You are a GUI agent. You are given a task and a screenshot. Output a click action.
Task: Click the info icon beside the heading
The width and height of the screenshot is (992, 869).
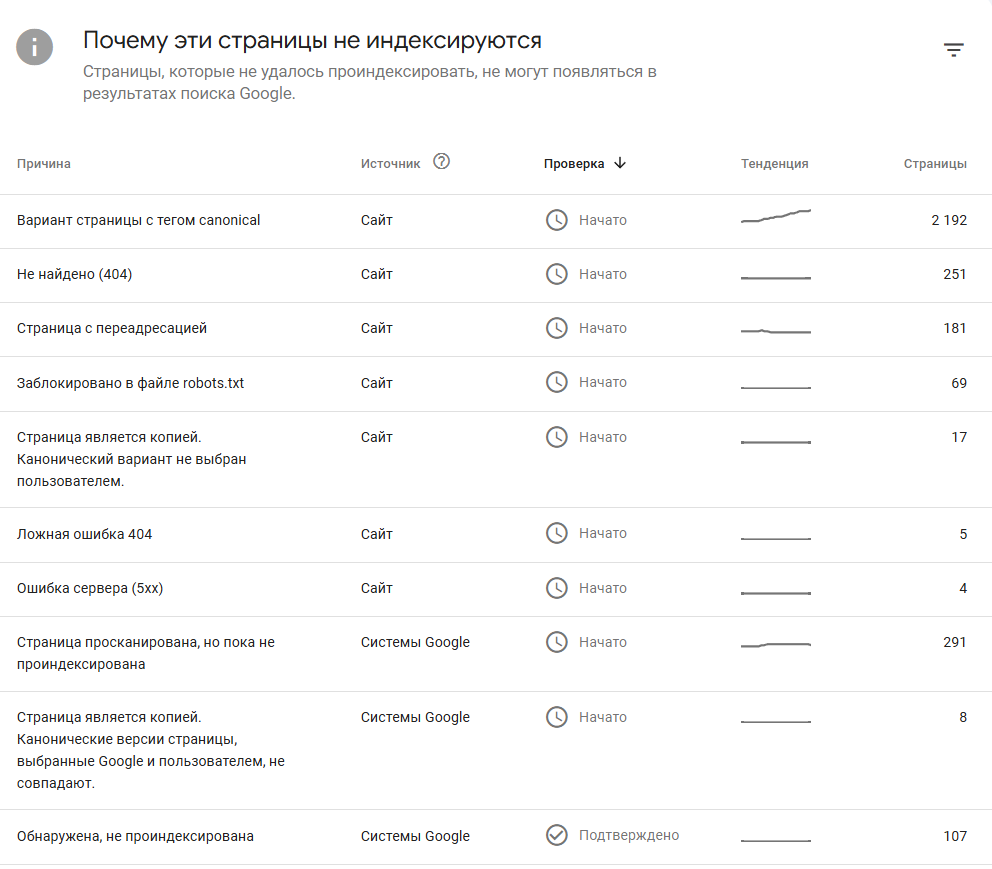[x=35, y=47]
